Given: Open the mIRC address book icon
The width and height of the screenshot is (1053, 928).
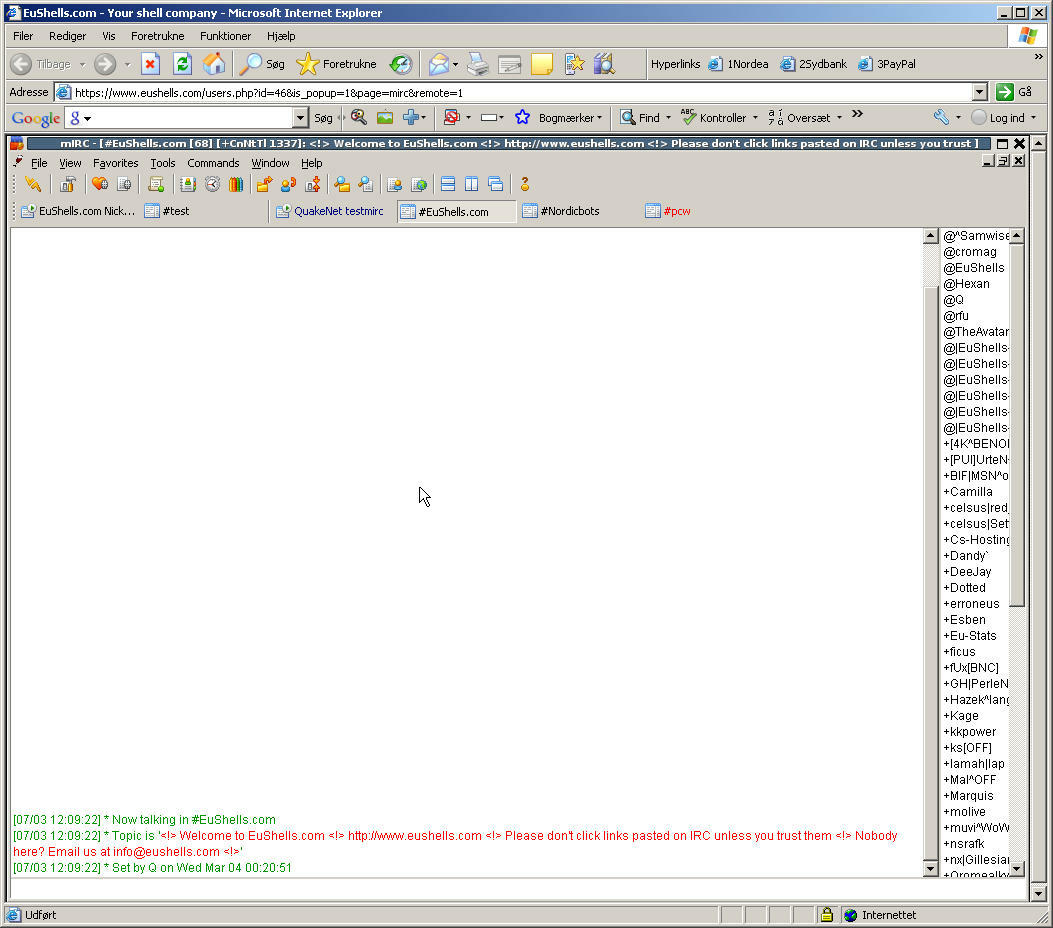Looking at the screenshot, I should (188, 184).
